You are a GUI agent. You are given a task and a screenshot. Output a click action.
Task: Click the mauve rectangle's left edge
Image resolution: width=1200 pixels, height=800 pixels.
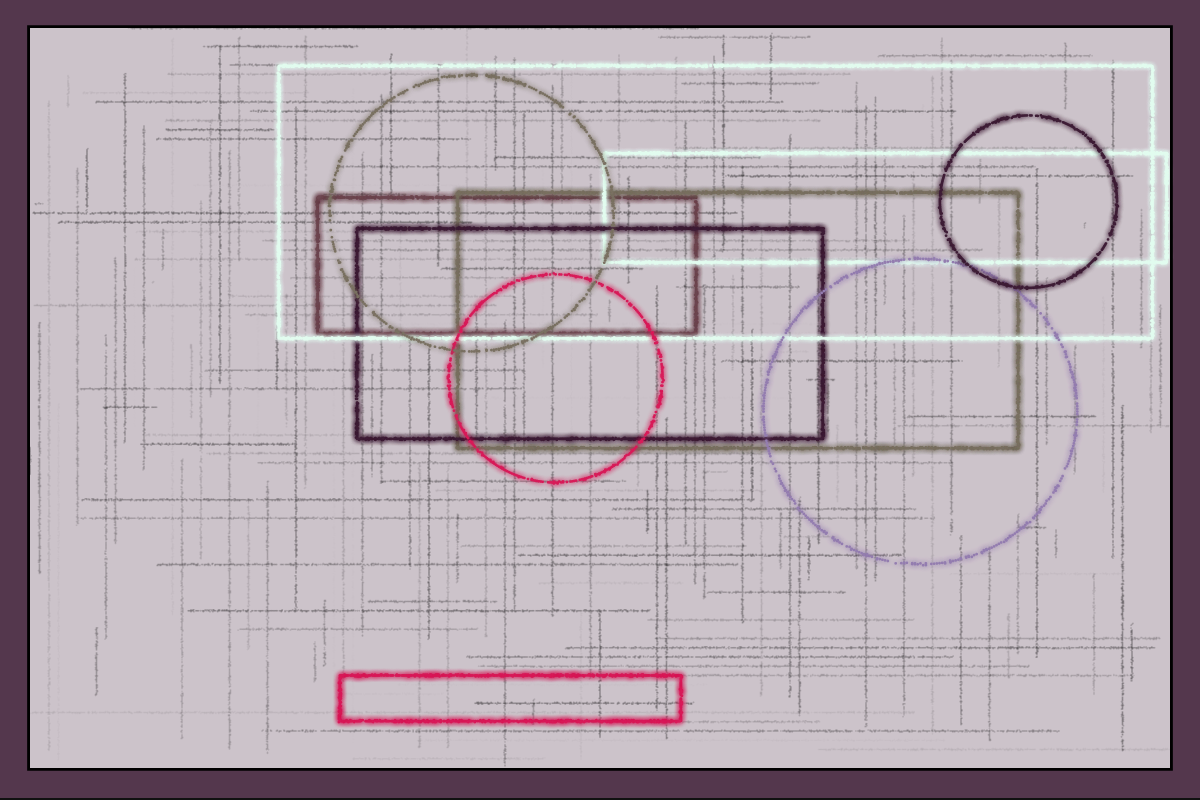(x=318, y=264)
